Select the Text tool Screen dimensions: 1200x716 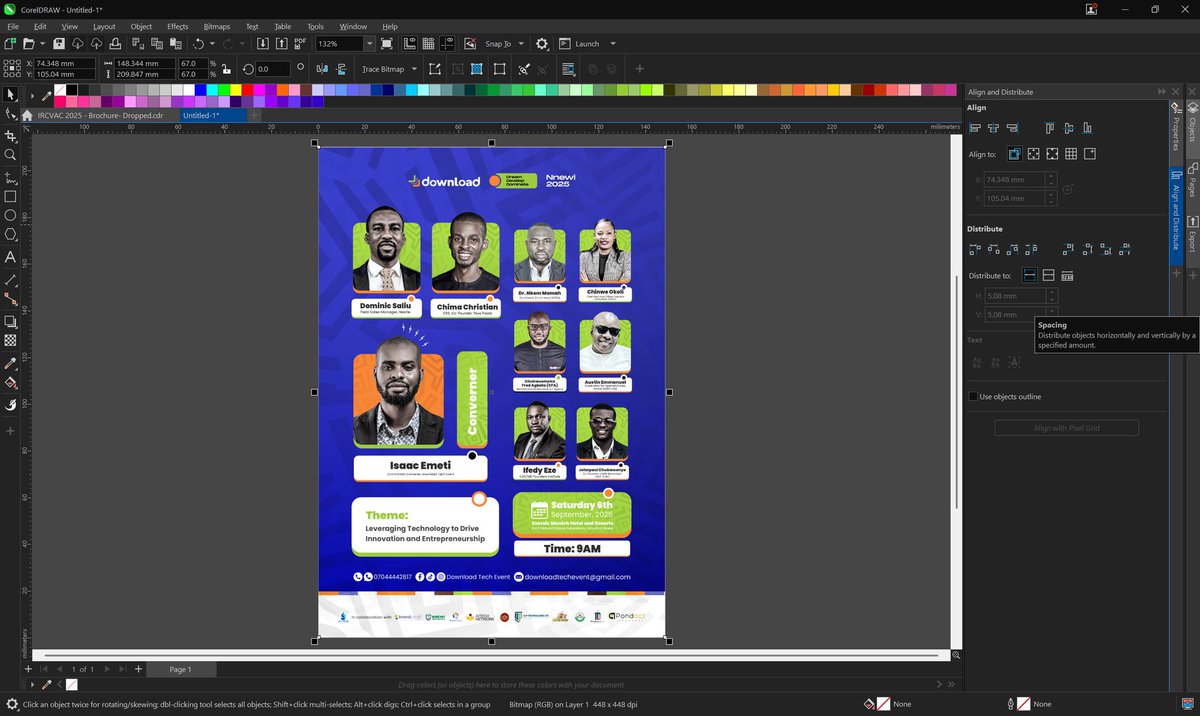[10, 257]
